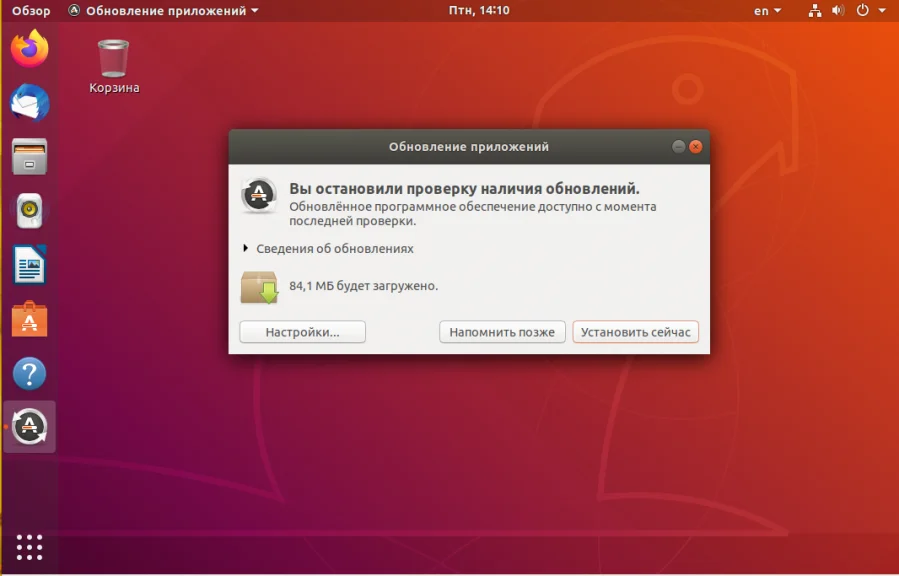Launch LibreOffice Writer from the dock

(x=29, y=264)
